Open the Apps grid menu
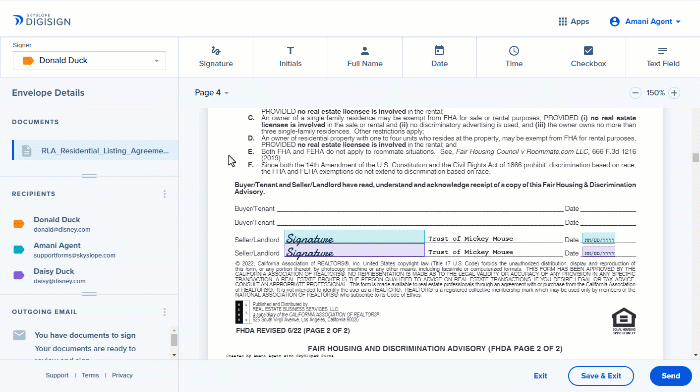The image size is (700, 392). [574, 21]
